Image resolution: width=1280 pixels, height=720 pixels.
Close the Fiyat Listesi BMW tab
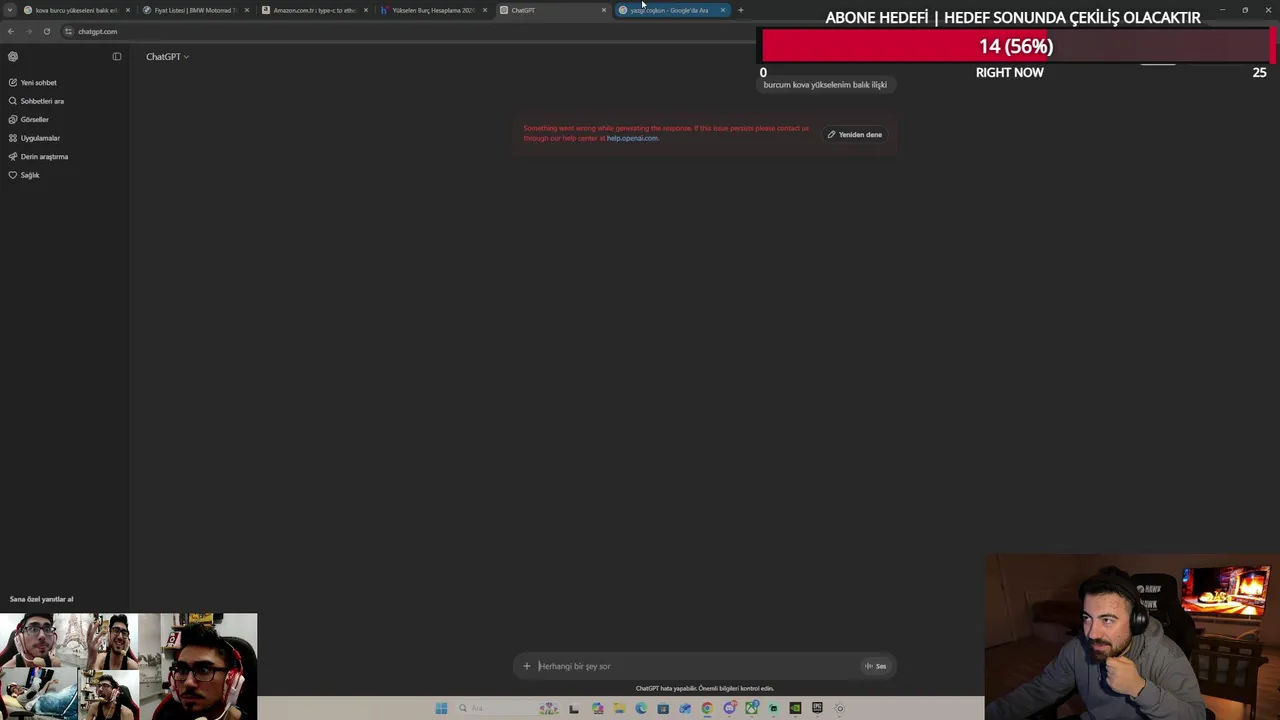coord(247,10)
